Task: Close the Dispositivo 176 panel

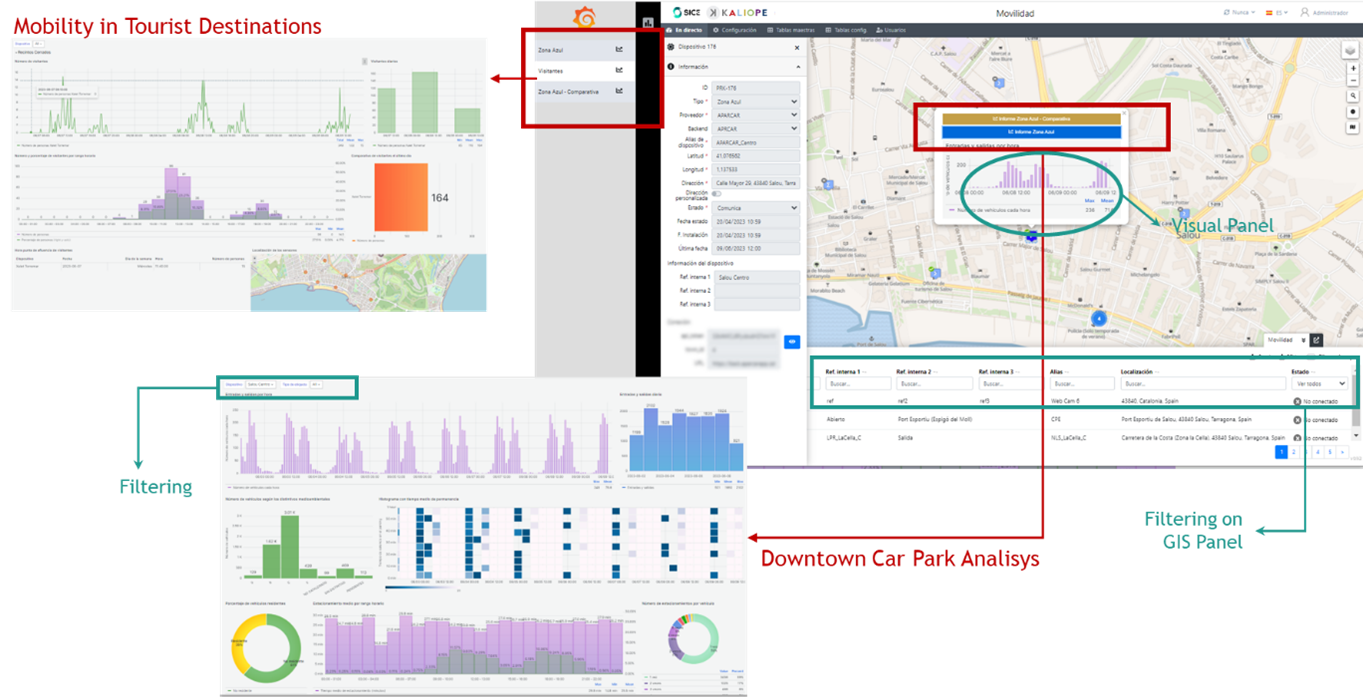Action: click(x=797, y=47)
